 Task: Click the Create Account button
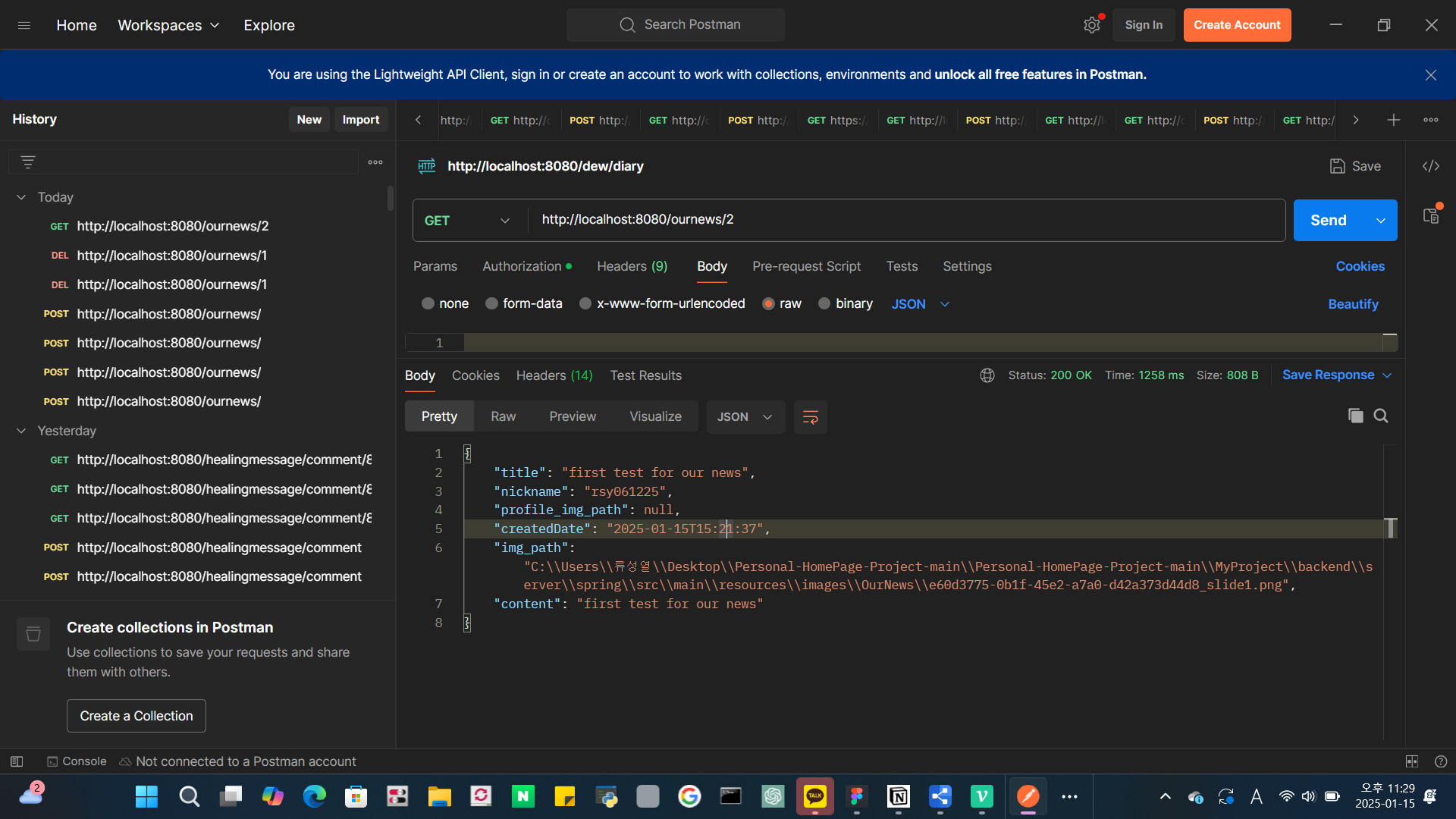pos(1238,25)
